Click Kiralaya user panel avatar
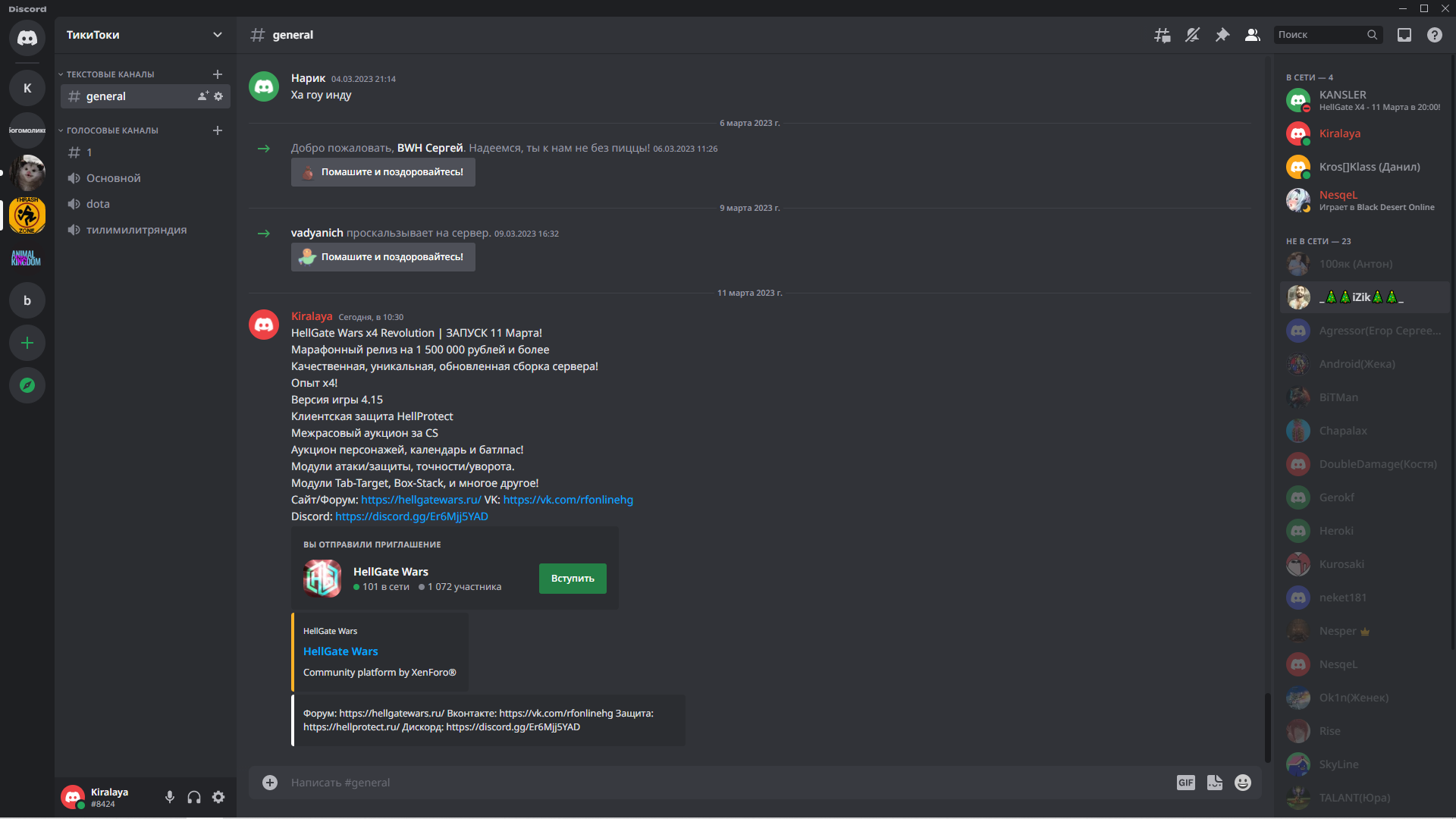The image size is (1456, 819). [x=73, y=797]
